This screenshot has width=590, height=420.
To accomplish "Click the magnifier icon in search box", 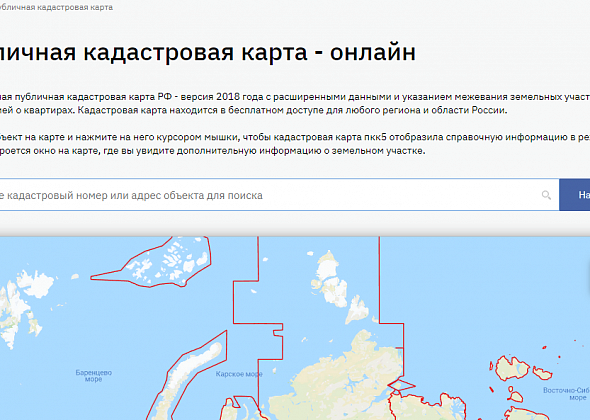I will pos(546,195).
